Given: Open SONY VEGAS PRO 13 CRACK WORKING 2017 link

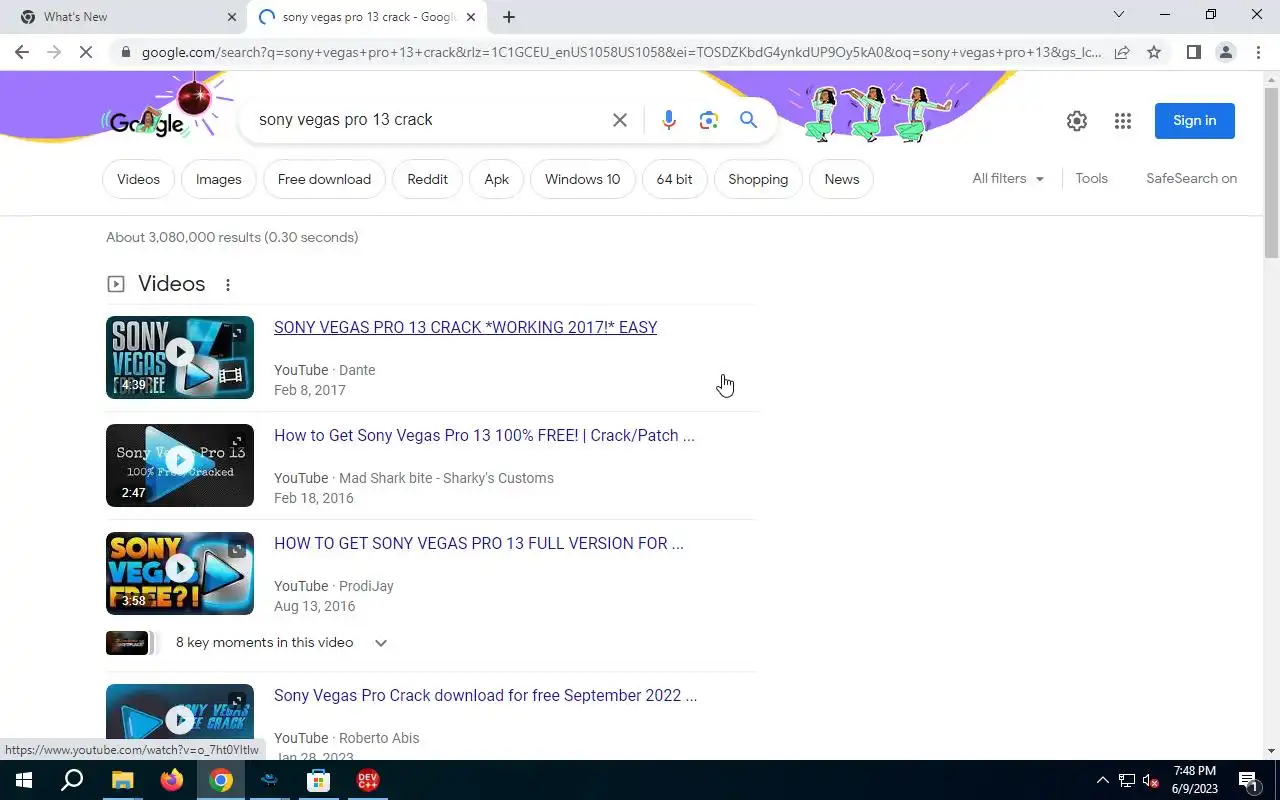Looking at the screenshot, I should 465,328.
